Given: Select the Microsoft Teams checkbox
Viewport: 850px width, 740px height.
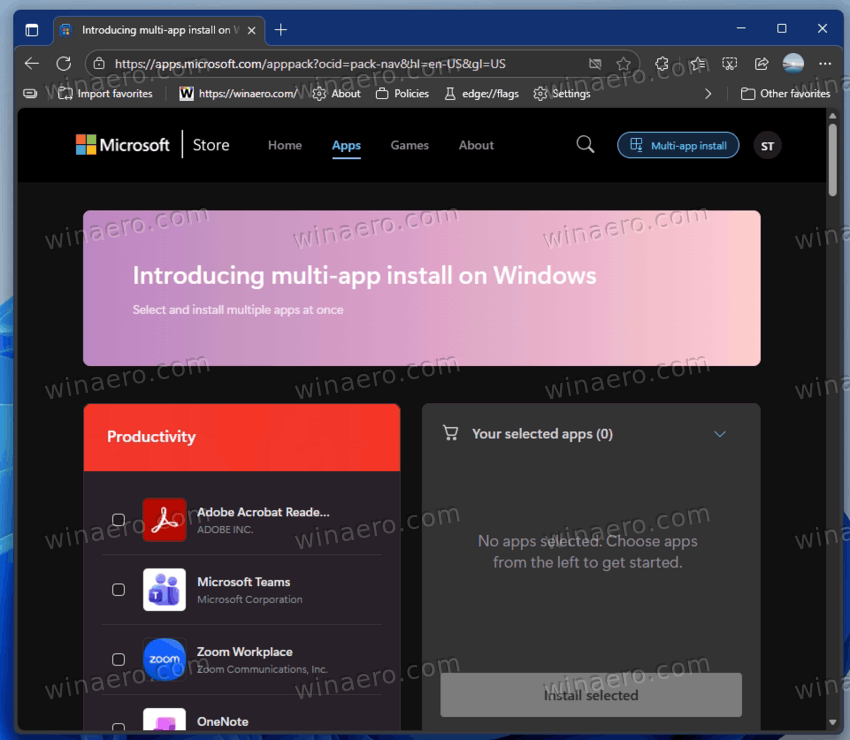Looking at the screenshot, I should 118,589.
